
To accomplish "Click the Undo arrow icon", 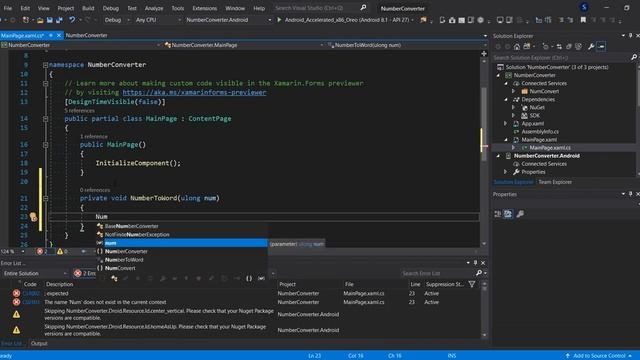I will [x=72, y=20].
